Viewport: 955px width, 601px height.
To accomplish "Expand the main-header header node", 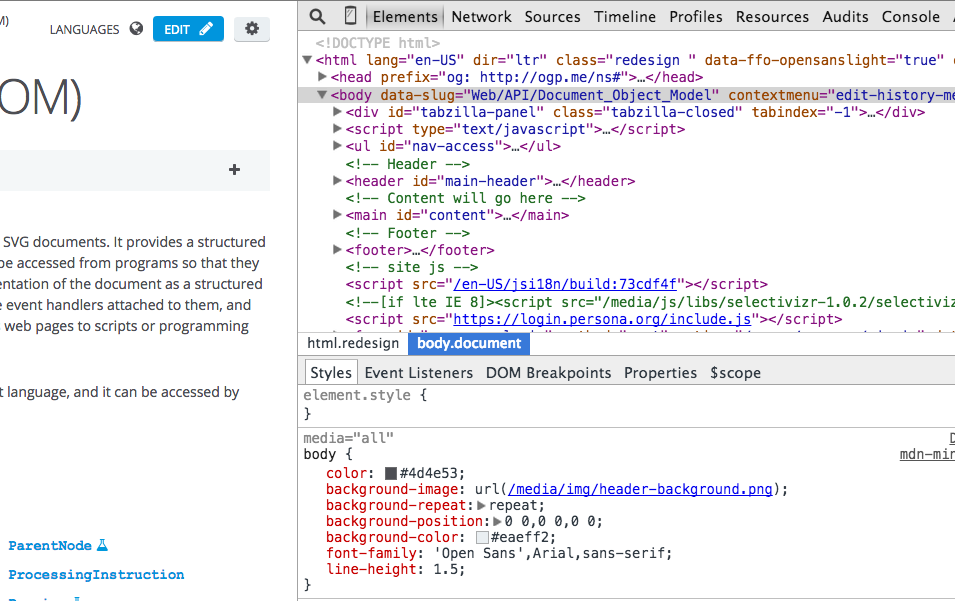I will pyautogui.click(x=337, y=180).
